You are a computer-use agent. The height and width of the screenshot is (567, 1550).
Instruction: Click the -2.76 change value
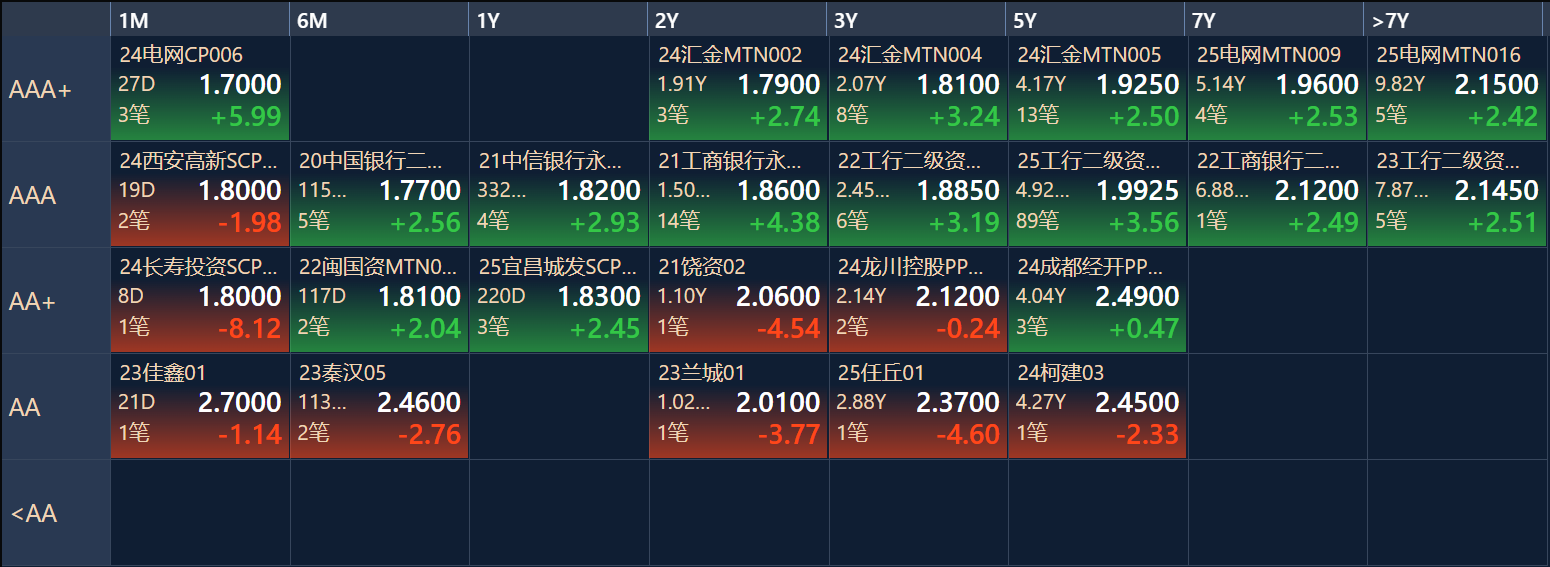pyautogui.click(x=429, y=435)
